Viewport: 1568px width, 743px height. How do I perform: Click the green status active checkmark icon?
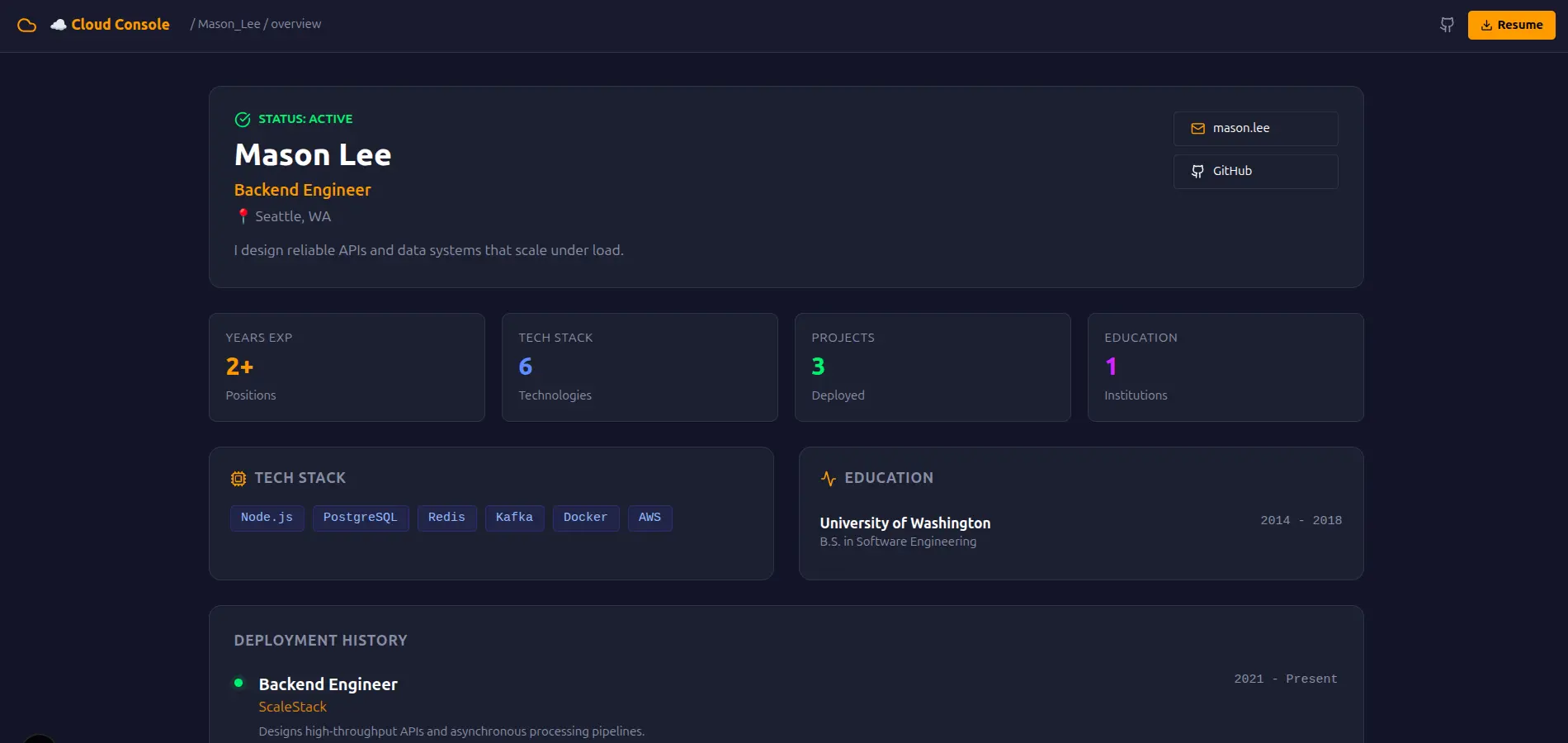tap(243, 120)
